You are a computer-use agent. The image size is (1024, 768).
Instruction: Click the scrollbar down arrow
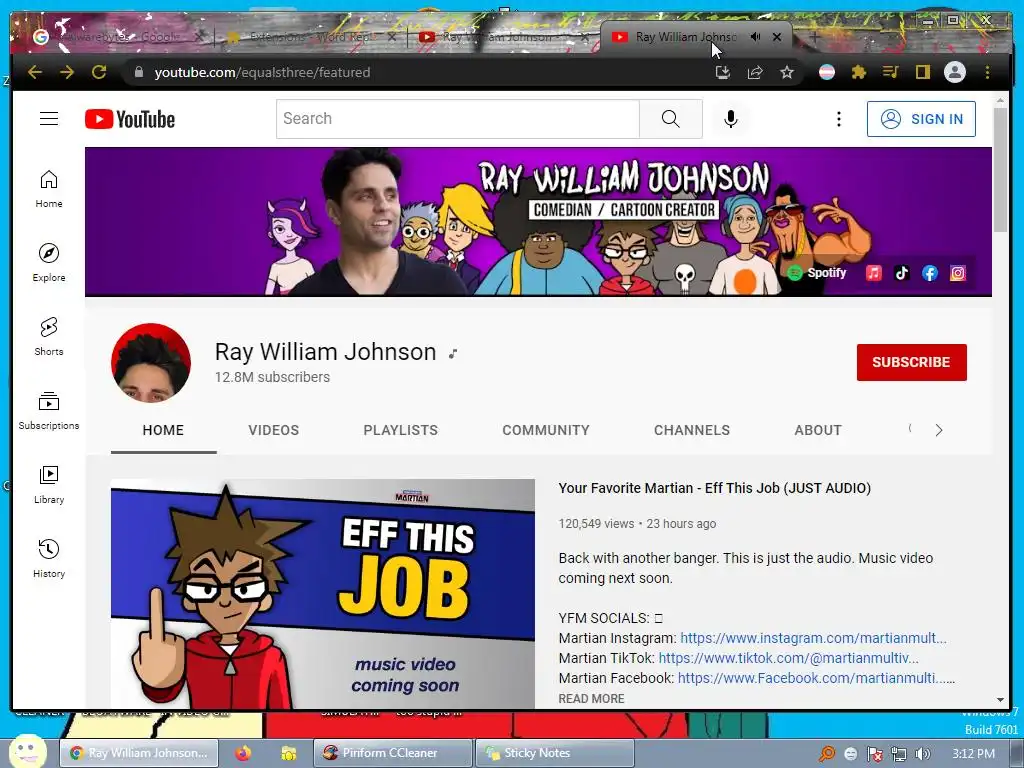click(x=1000, y=699)
